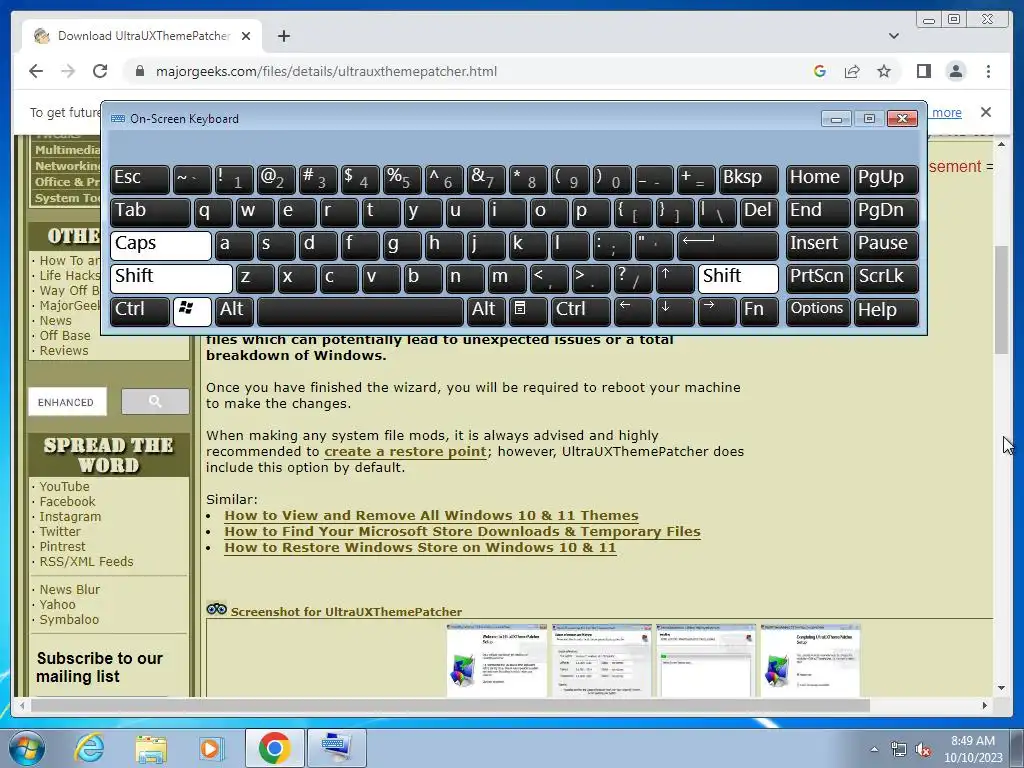1024x768 pixels.
Task: Click the Bksp key
Action: coord(748,179)
